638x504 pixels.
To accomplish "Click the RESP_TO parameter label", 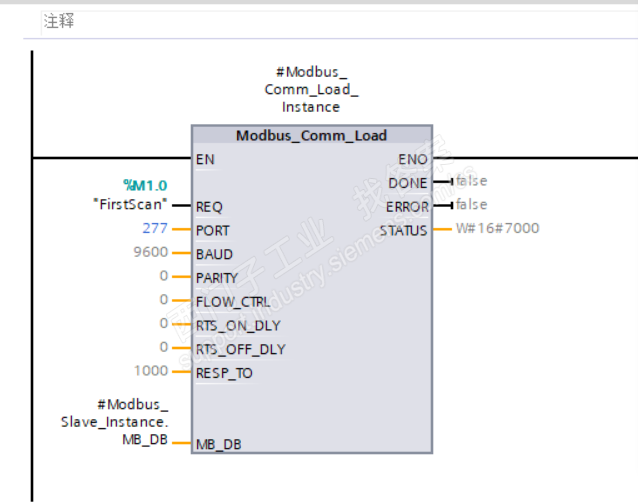I will 224,373.
